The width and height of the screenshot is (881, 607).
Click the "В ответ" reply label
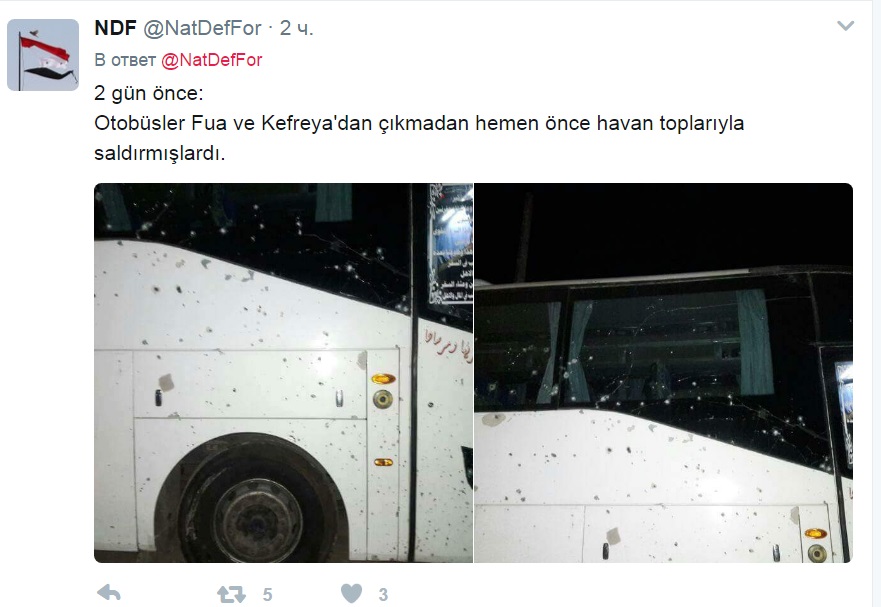(125, 60)
